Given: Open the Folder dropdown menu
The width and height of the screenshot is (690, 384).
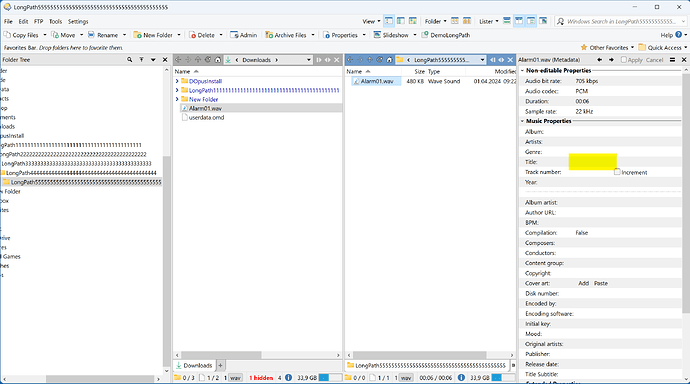Looking at the screenshot, I should pyautogui.click(x=435, y=21).
